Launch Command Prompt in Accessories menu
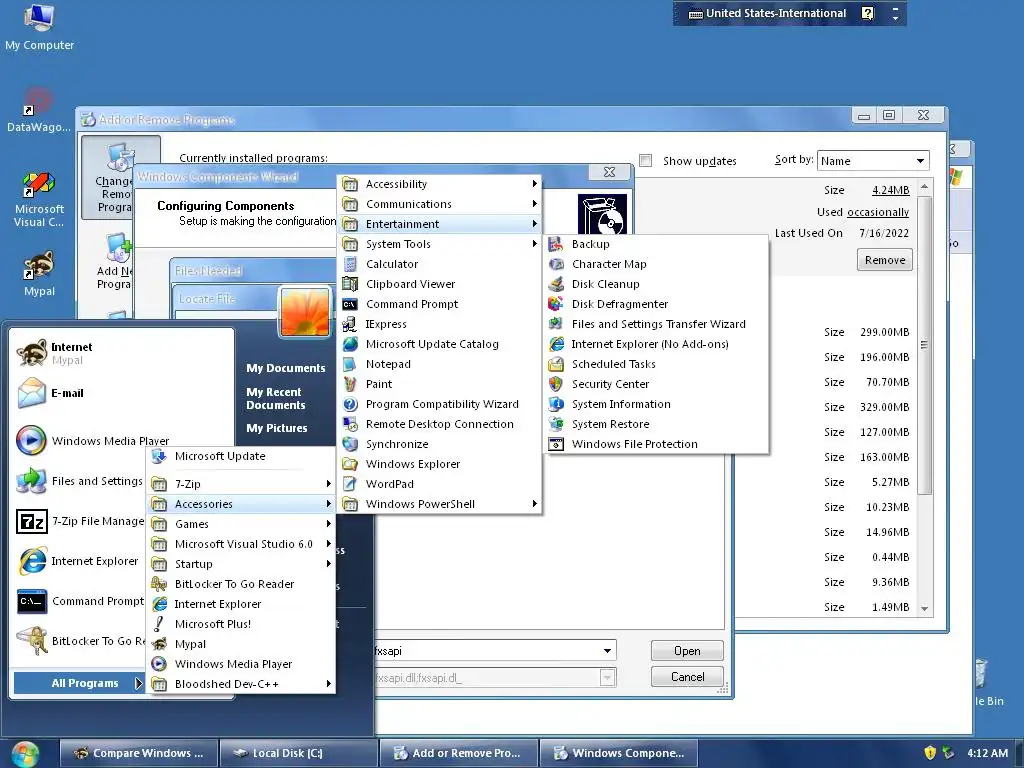 pyautogui.click(x=440, y=304)
